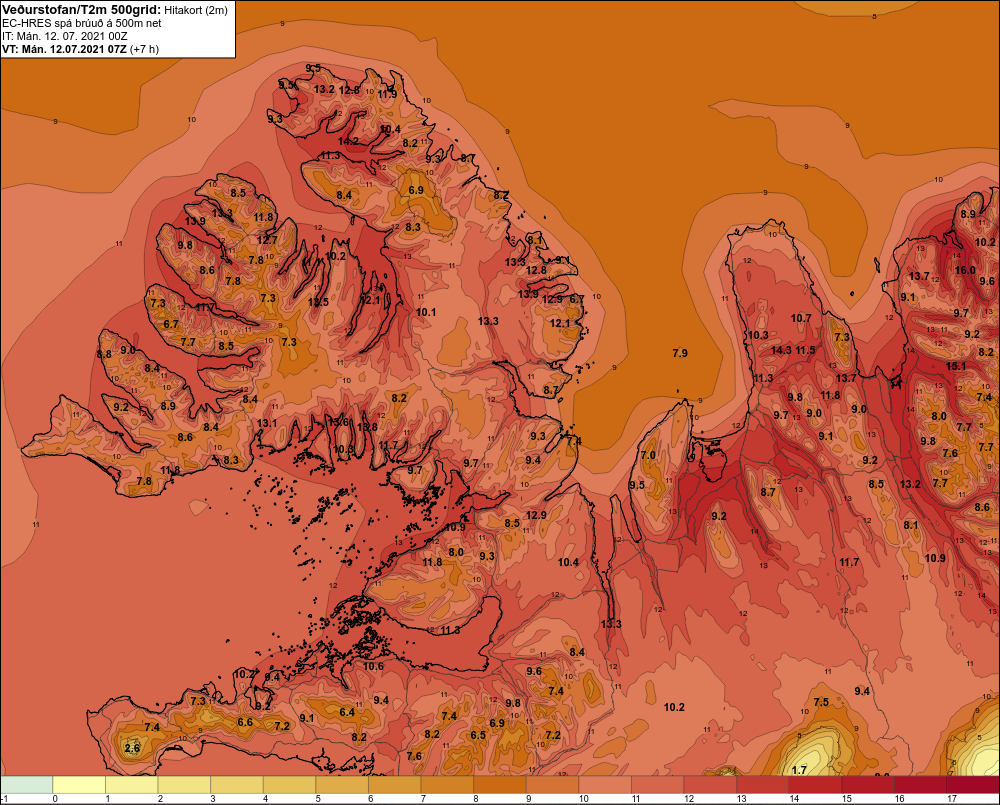The height and width of the screenshot is (805, 1000).
Task: Click the map temperature value 13.1
Action: pyautogui.click(x=267, y=423)
